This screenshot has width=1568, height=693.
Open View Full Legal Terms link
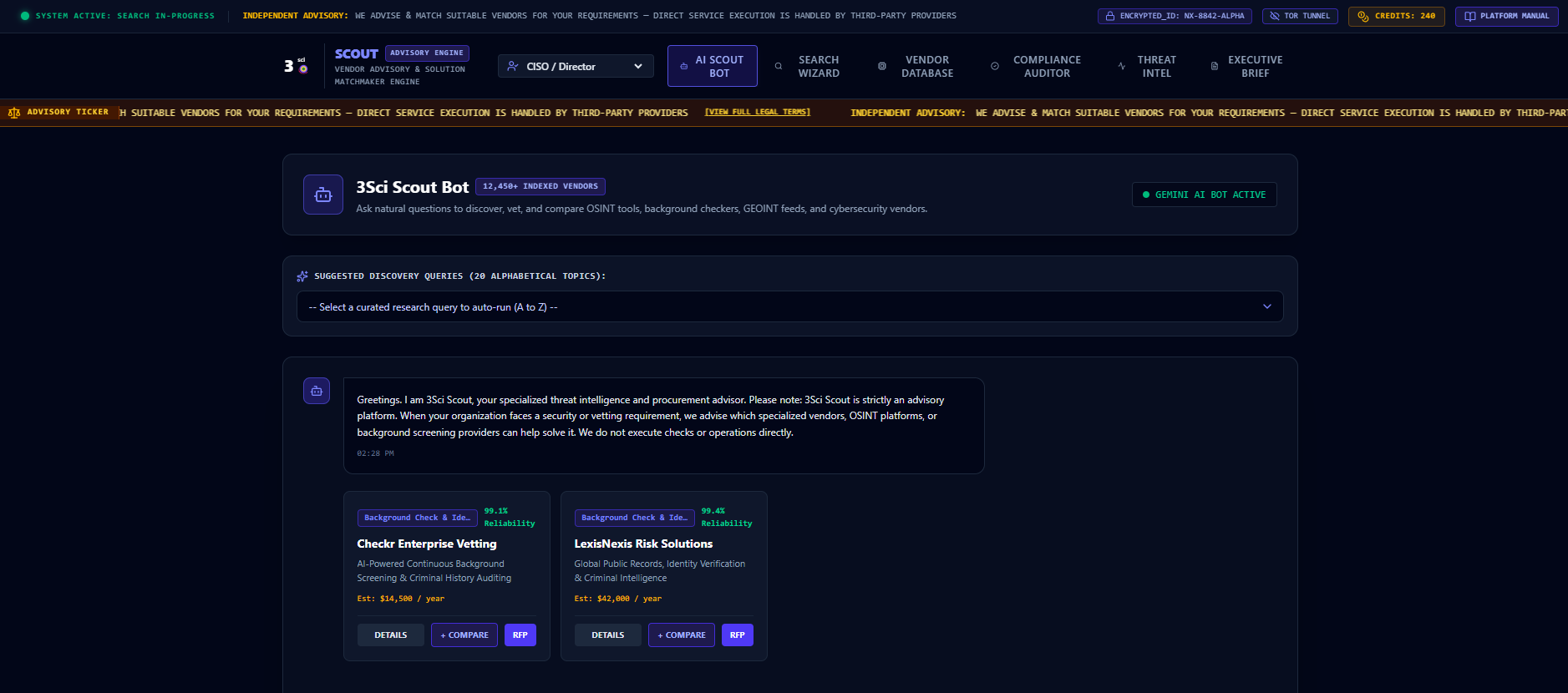(758, 112)
